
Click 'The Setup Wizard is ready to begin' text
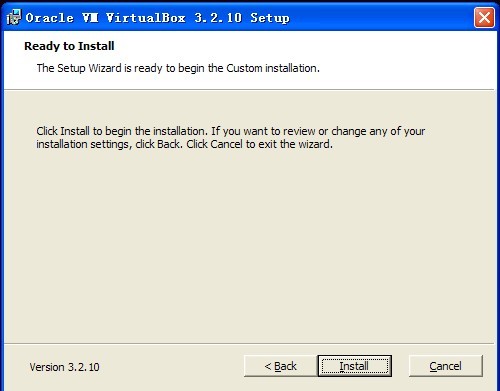pyautogui.click(x=178, y=68)
